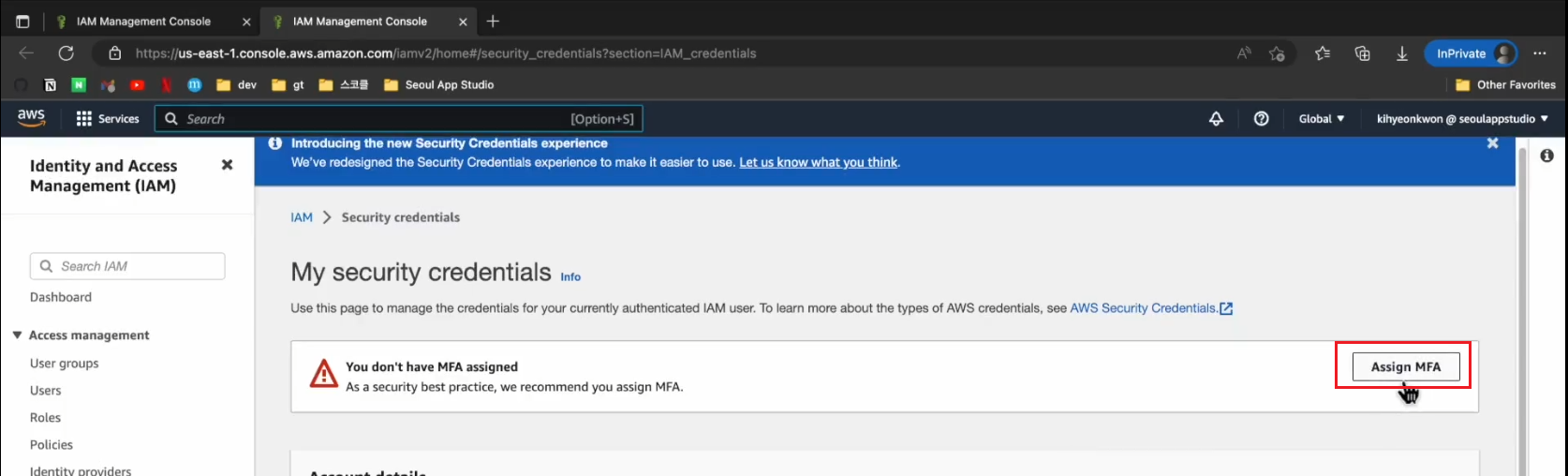Reload the page with refresh icon

(x=66, y=53)
